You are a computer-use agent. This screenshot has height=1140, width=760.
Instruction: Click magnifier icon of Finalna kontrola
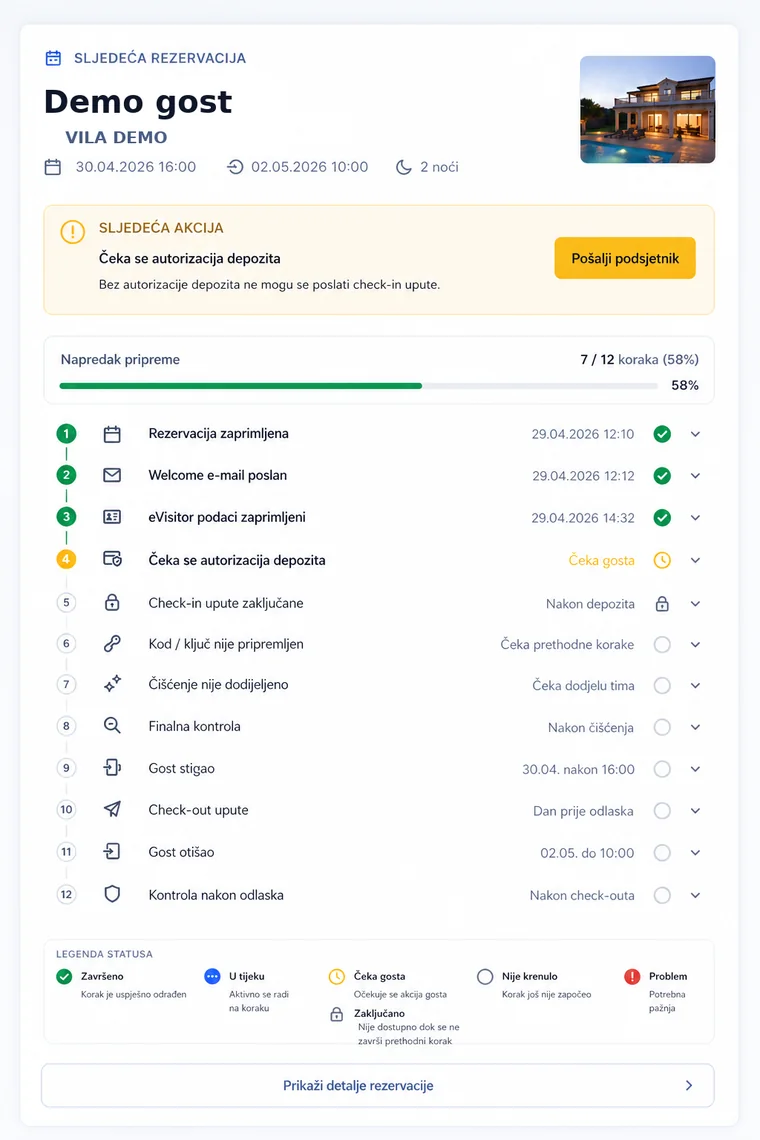pos(112,726)
